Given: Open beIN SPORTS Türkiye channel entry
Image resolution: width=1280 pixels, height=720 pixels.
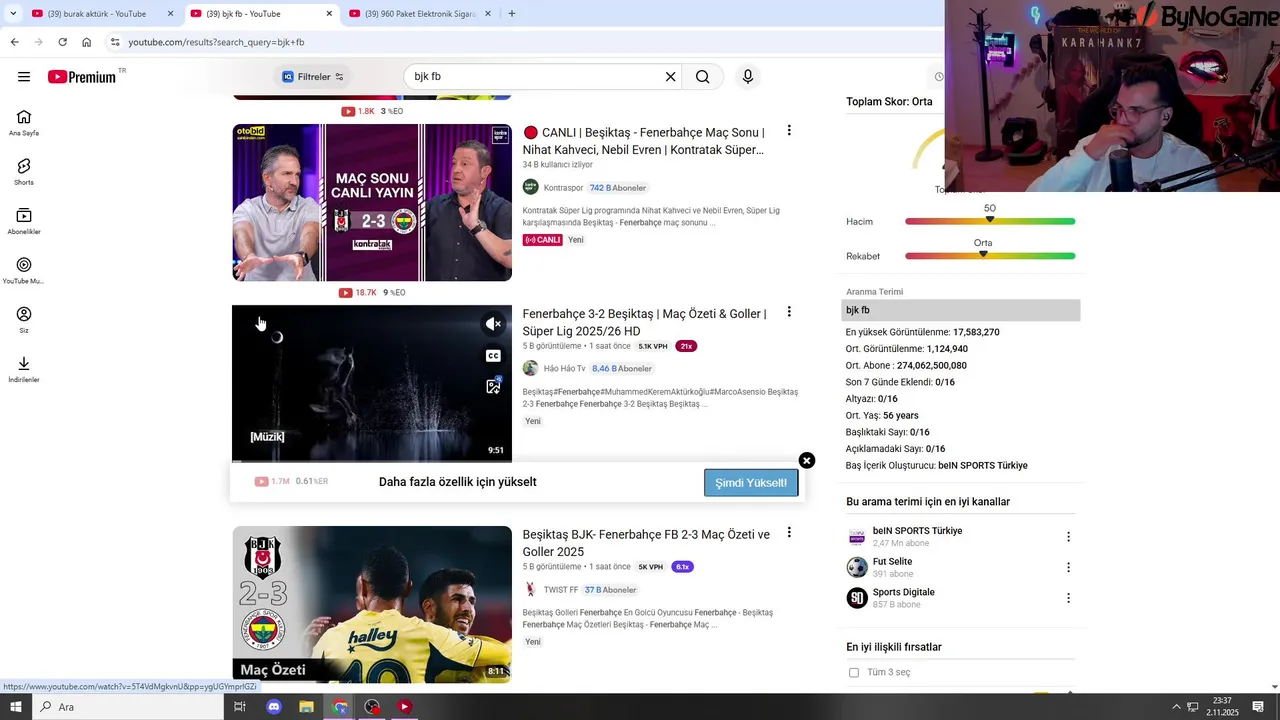Looking at the screenshot, I should pos(917,537).
